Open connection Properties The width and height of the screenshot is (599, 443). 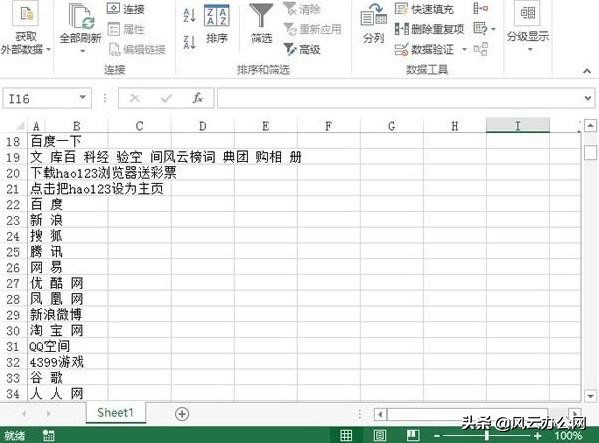pos(125,29)
